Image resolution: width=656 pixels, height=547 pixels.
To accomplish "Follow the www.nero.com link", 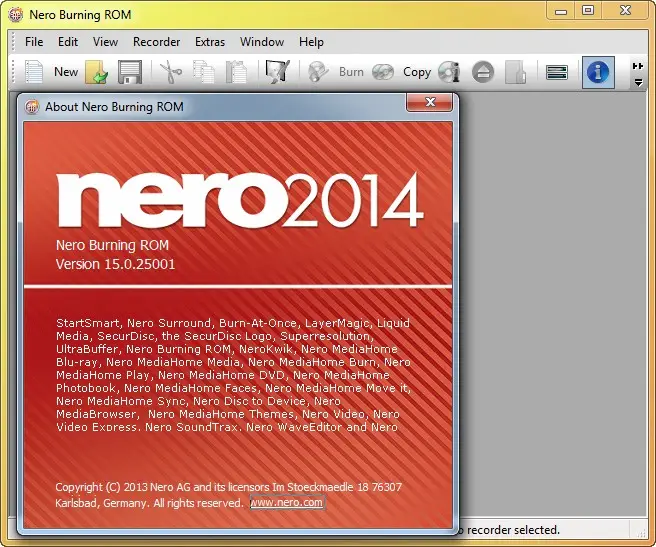I will coord(287,502).
